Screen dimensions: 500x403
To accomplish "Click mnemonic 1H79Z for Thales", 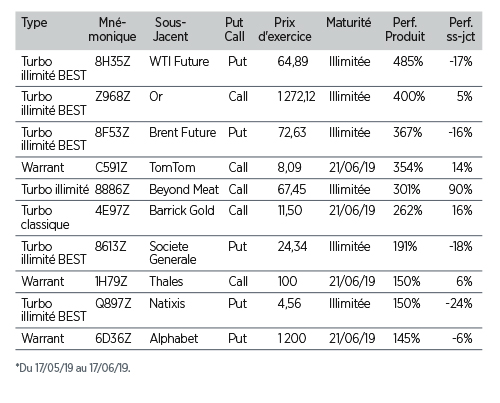I will tap(111, 282).
